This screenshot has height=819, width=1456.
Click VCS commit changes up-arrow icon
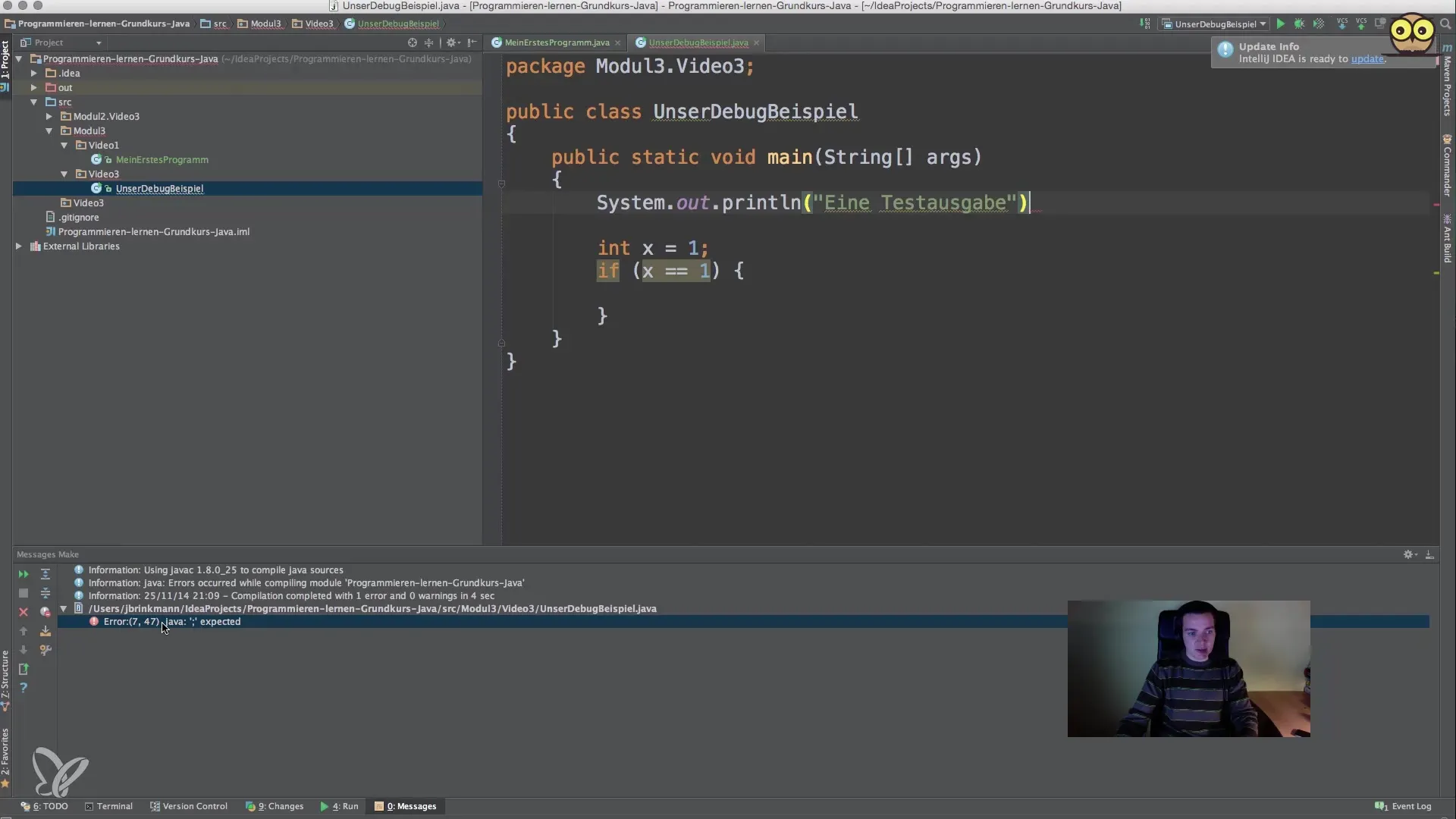(1361, 24)
